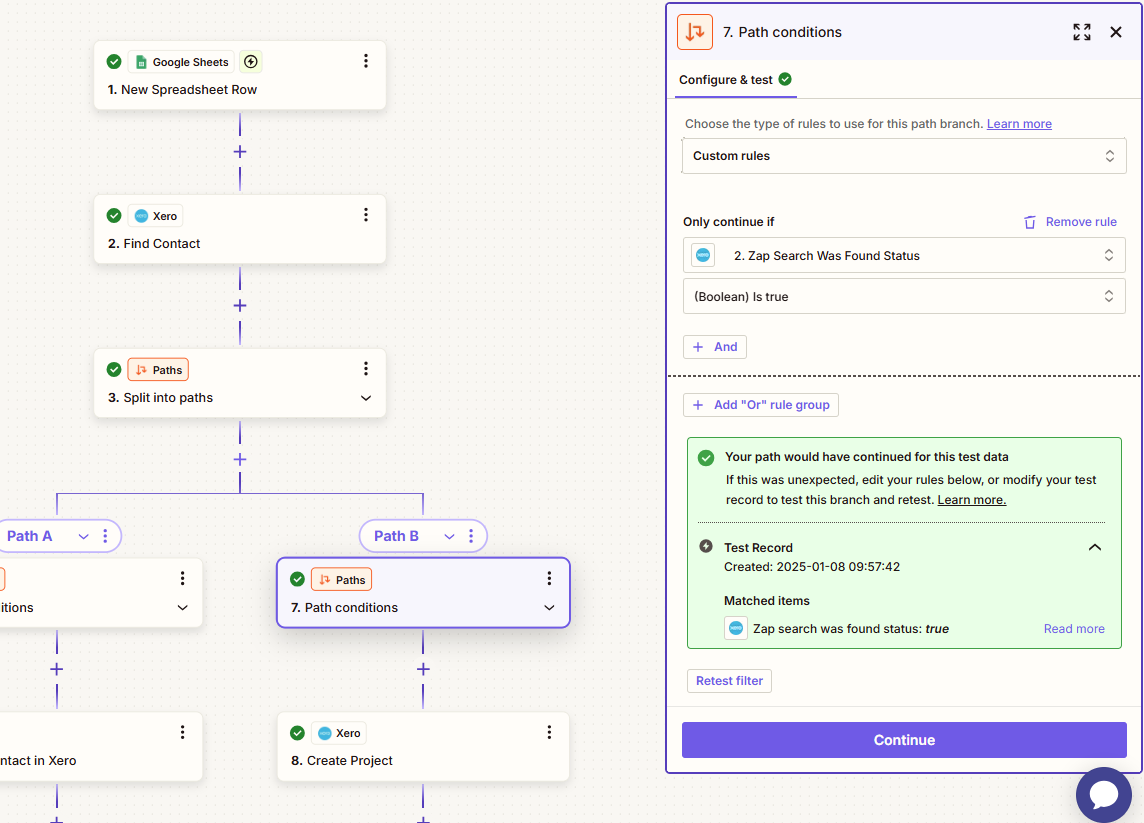This screenshot has height=823, width=1144.
Task: Click the Paths icon in panel header
Action: pyautogui.click(x=695, y=32)
